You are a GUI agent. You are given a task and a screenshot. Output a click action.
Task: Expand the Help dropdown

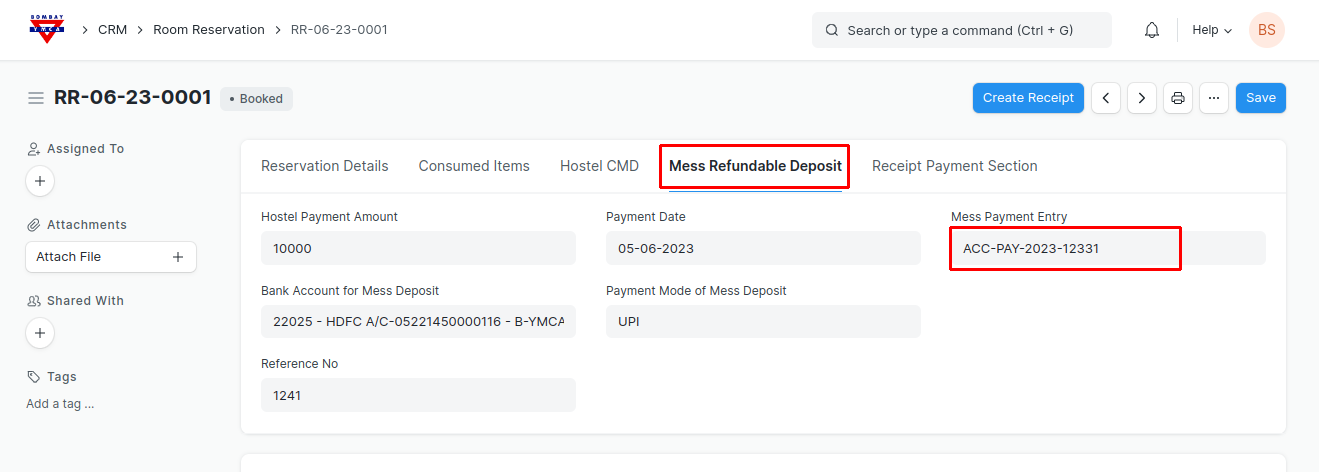[x=1211, y=30]
